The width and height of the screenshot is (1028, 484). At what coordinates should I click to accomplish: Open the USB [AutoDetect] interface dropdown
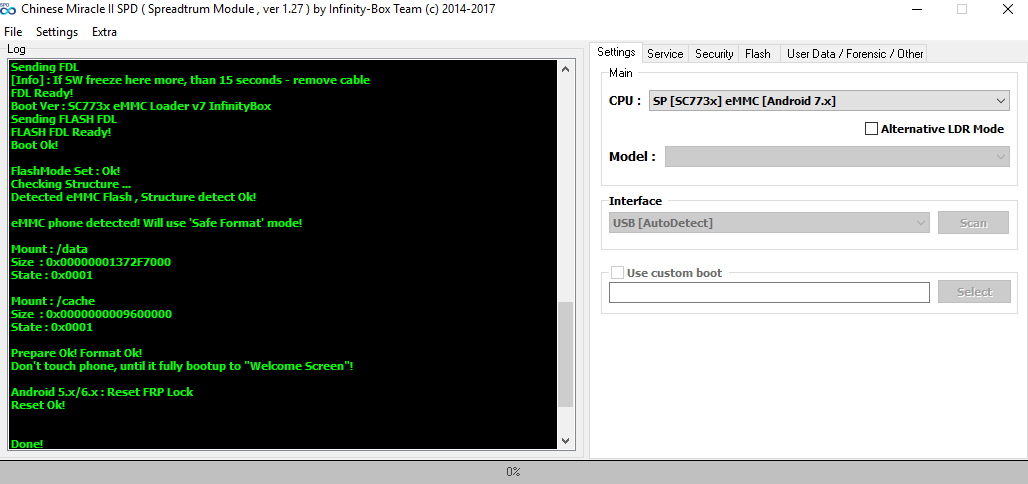point(769,222)
